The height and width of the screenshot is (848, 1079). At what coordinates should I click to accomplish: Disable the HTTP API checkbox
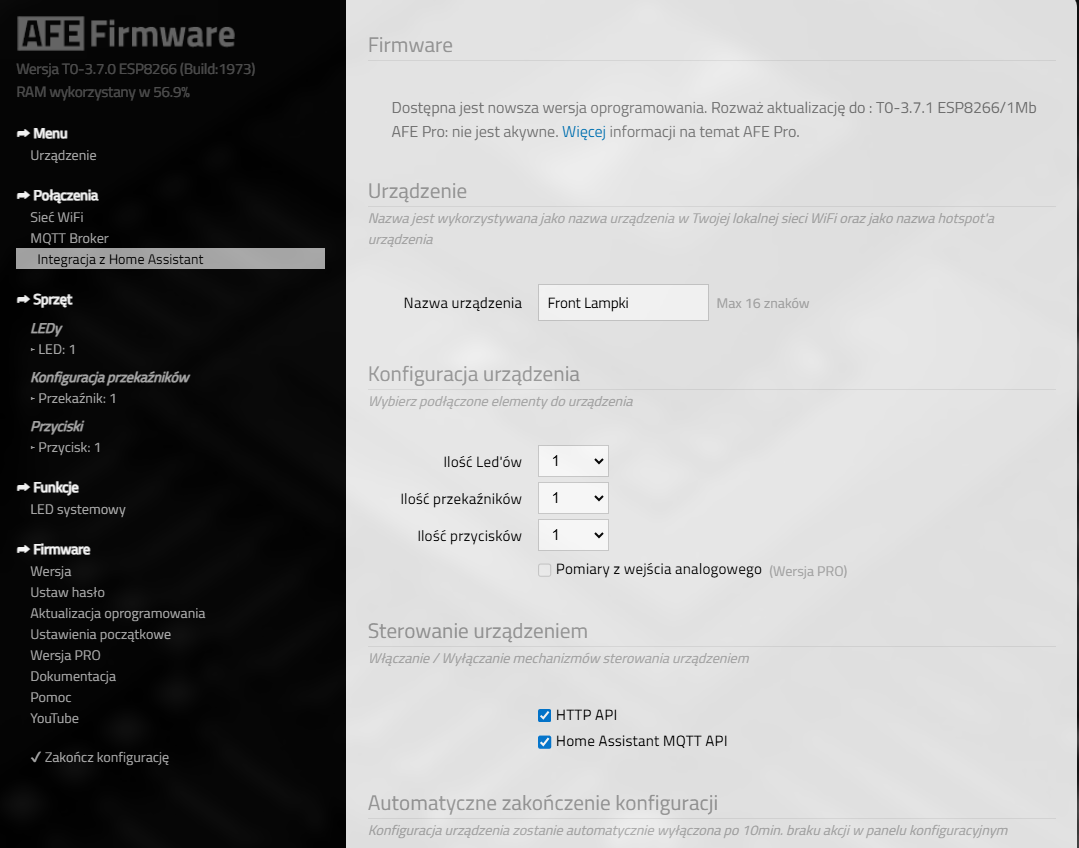pos(544,715)
